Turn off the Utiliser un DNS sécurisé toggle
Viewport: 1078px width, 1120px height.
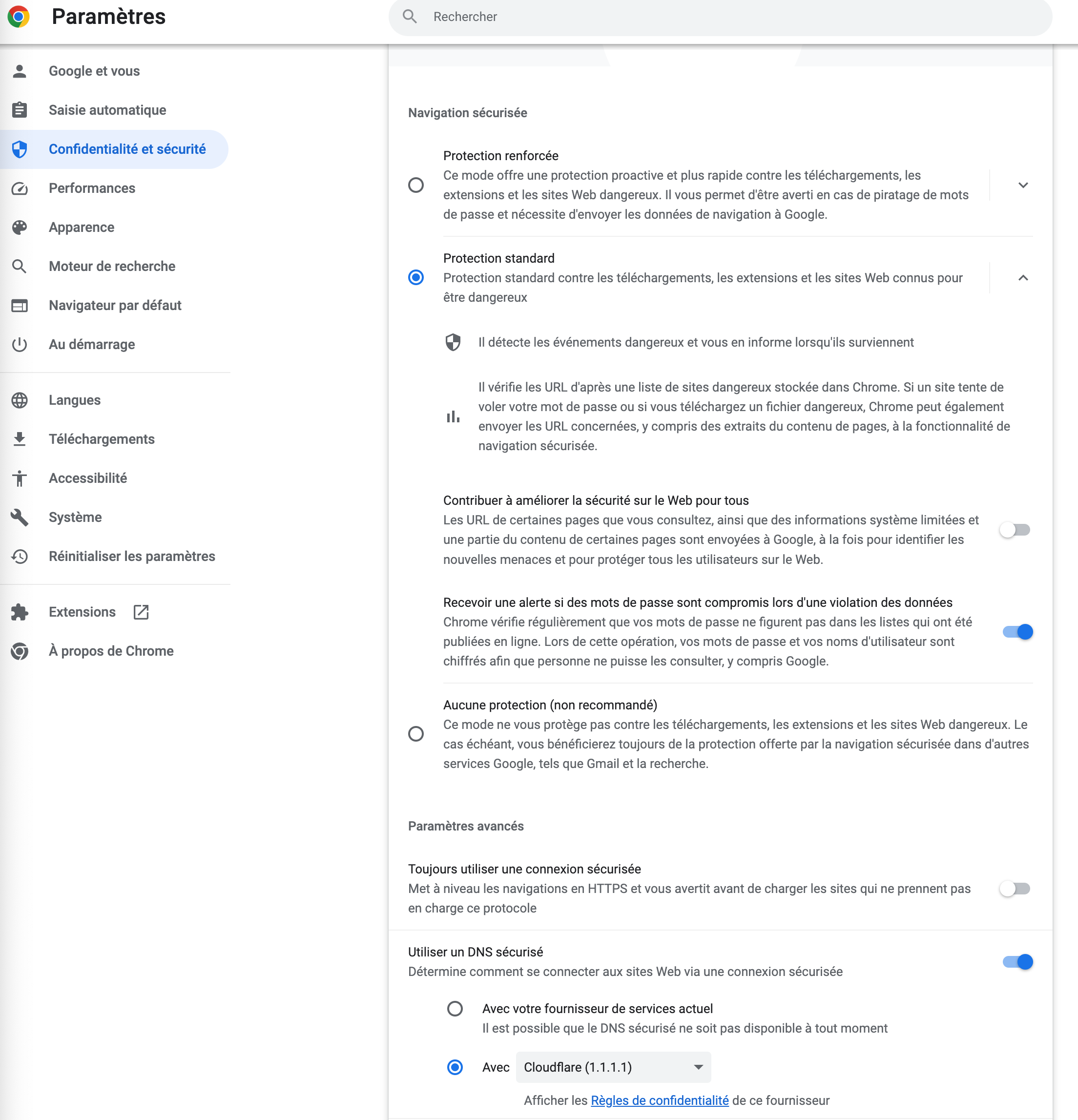click(1017, 962)
